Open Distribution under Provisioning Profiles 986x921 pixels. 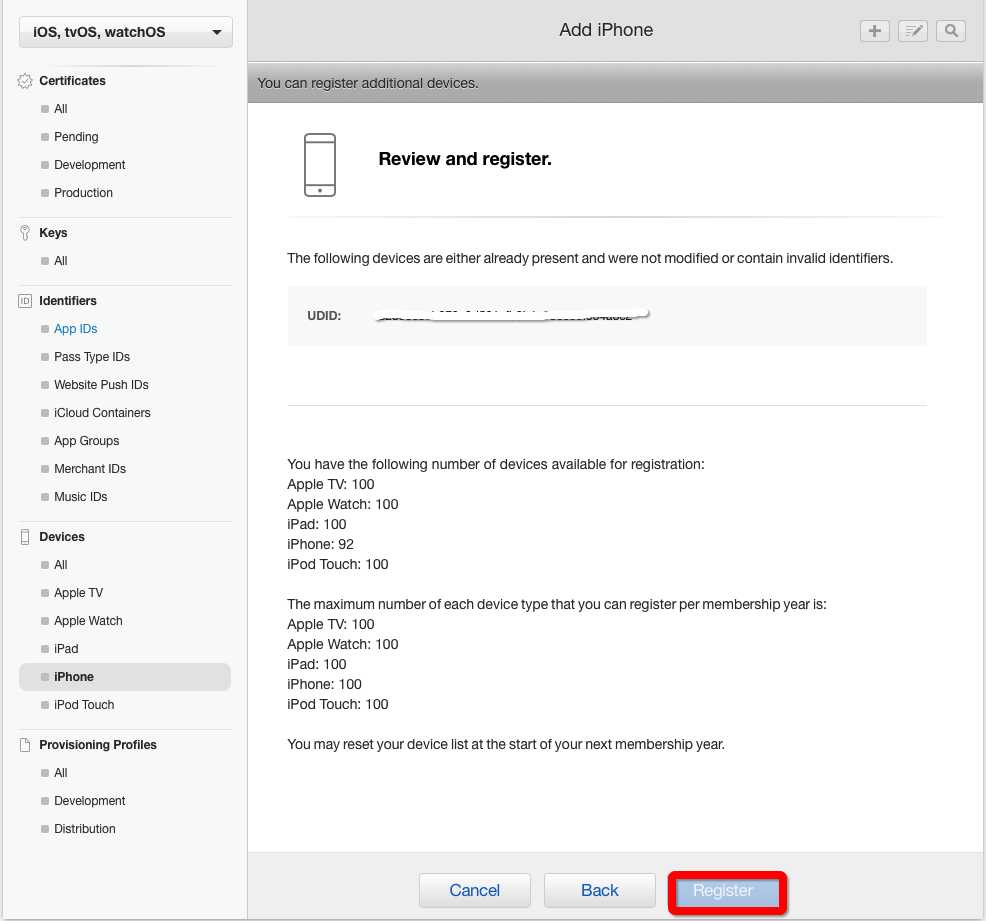(x=85, y=829)
